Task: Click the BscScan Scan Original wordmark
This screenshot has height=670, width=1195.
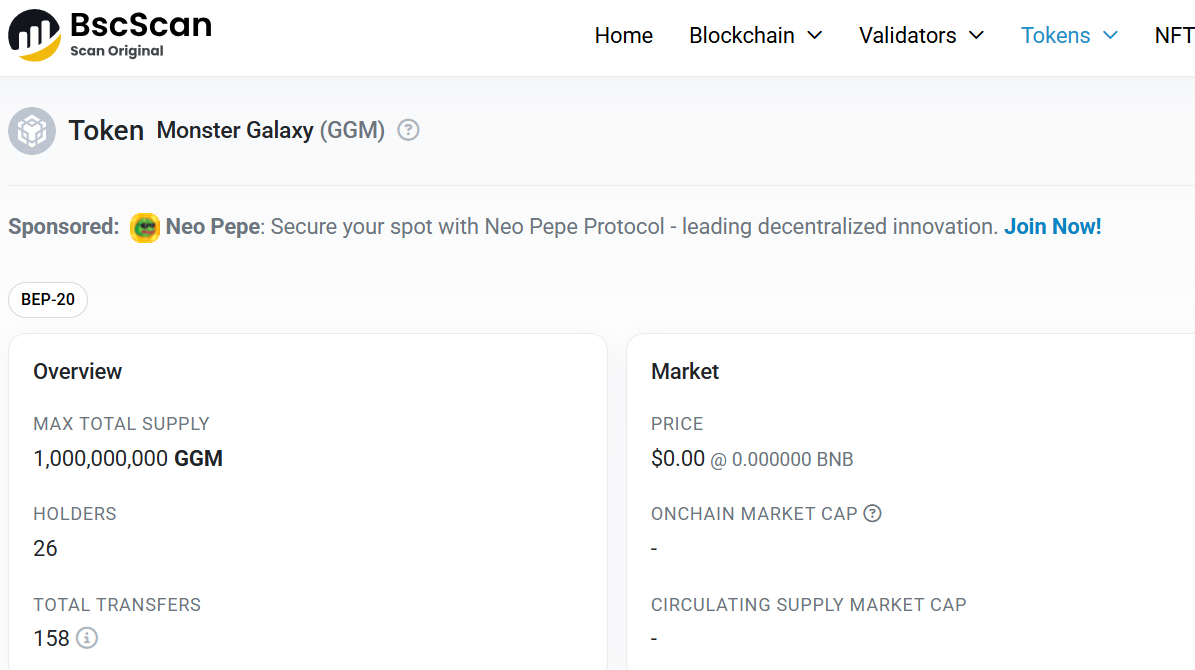Action: [141, 34]
